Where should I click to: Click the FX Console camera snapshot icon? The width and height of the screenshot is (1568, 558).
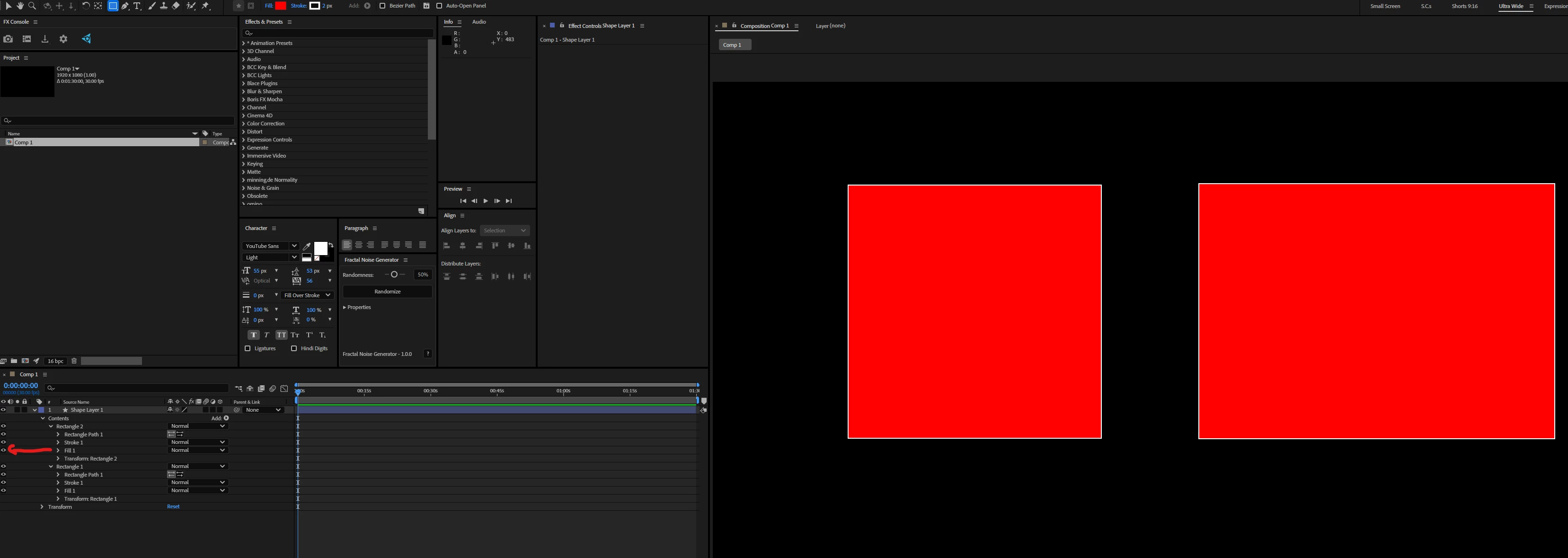click(x=8, y=39)
